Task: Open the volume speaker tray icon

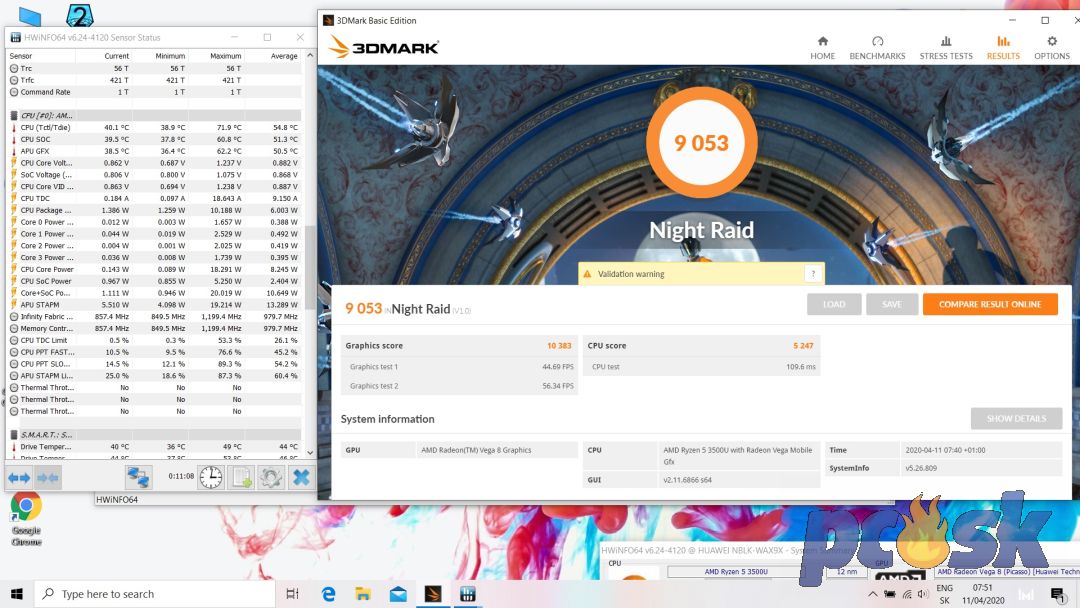Action: click(x=923, y=594)
